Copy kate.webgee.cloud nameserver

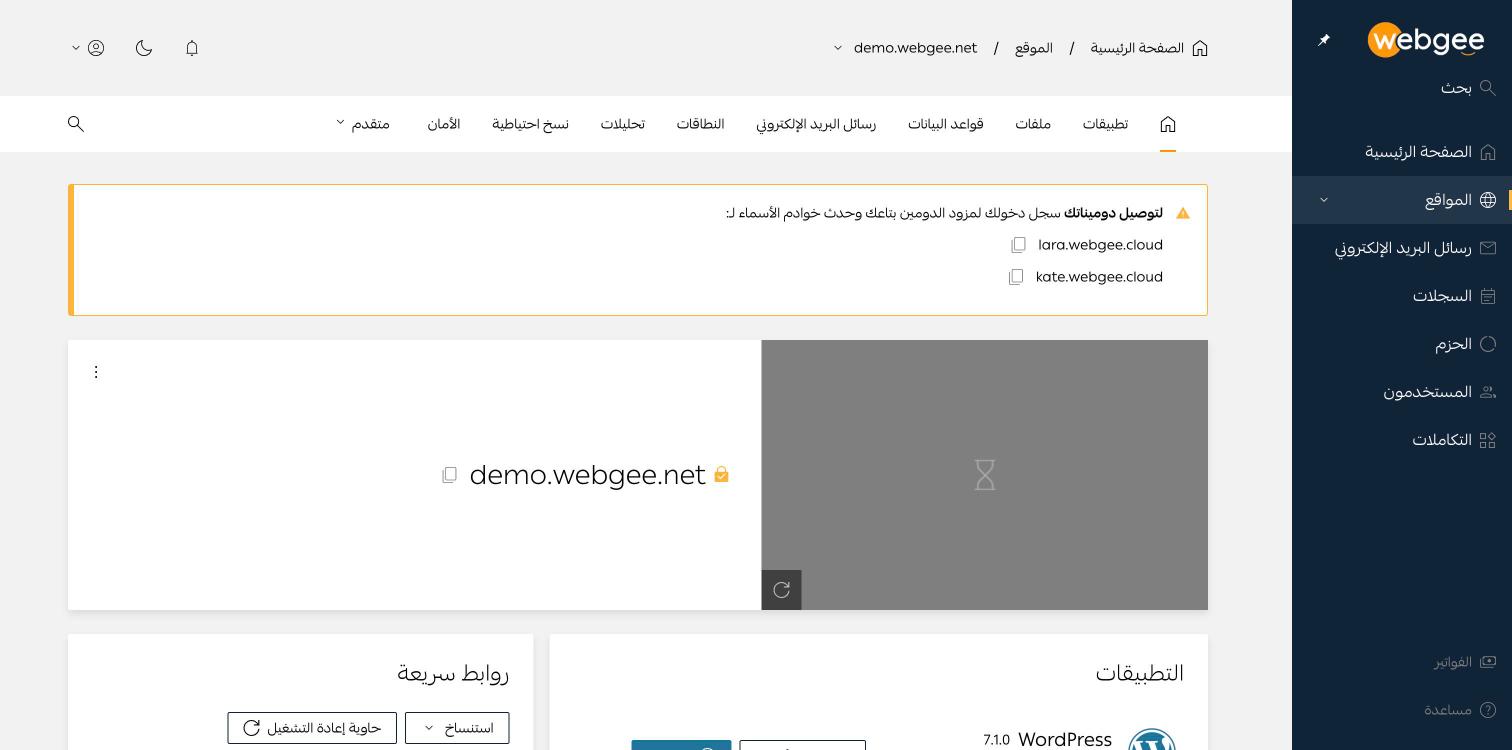1016,277
